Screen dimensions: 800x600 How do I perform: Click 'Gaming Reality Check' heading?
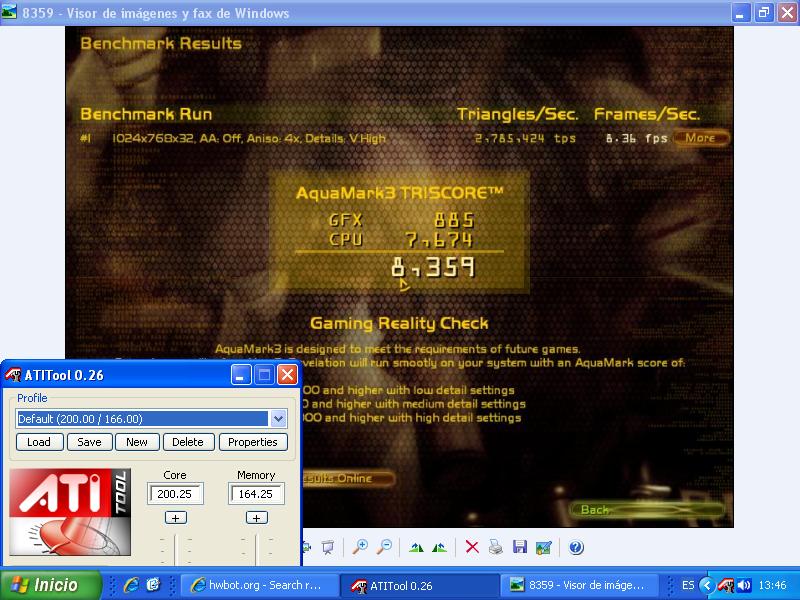(x=399, y=323)
